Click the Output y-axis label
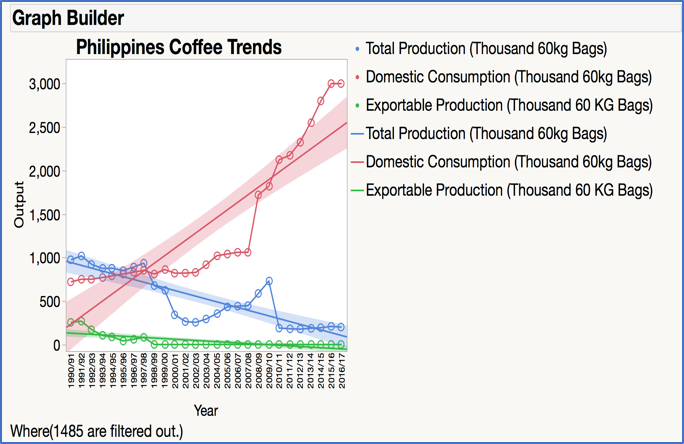 (19, 205)
